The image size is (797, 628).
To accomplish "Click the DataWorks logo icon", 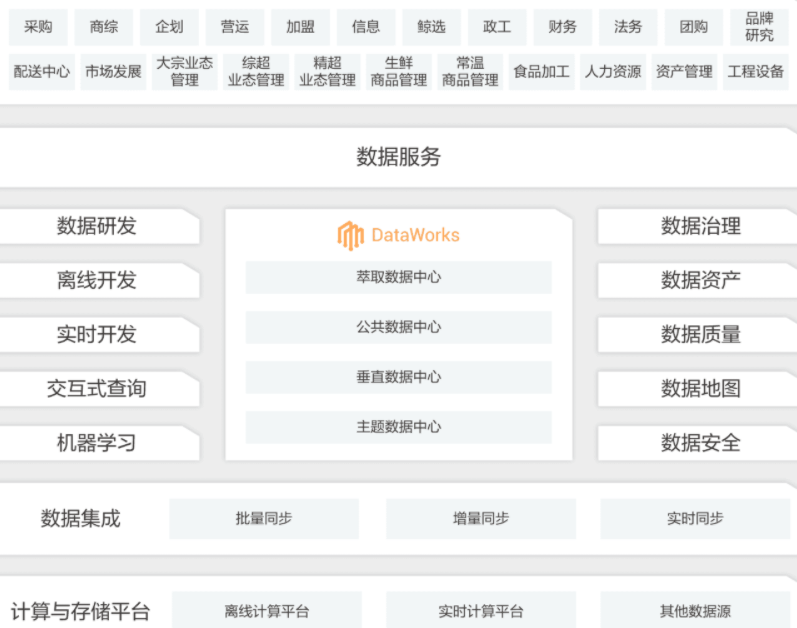I will (x=350, y=236).
